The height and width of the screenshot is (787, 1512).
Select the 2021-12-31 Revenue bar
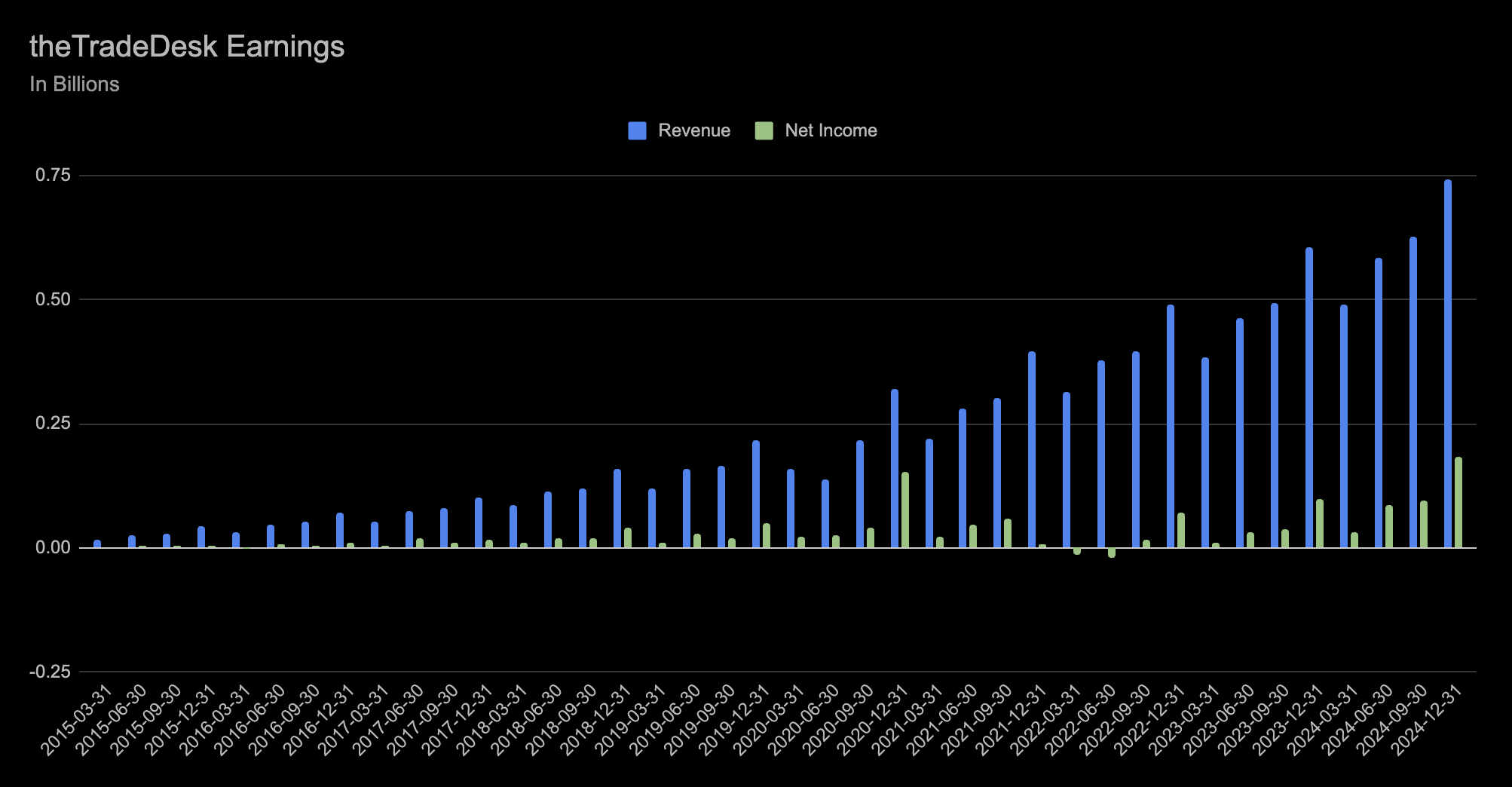(x=1032, y=449)
